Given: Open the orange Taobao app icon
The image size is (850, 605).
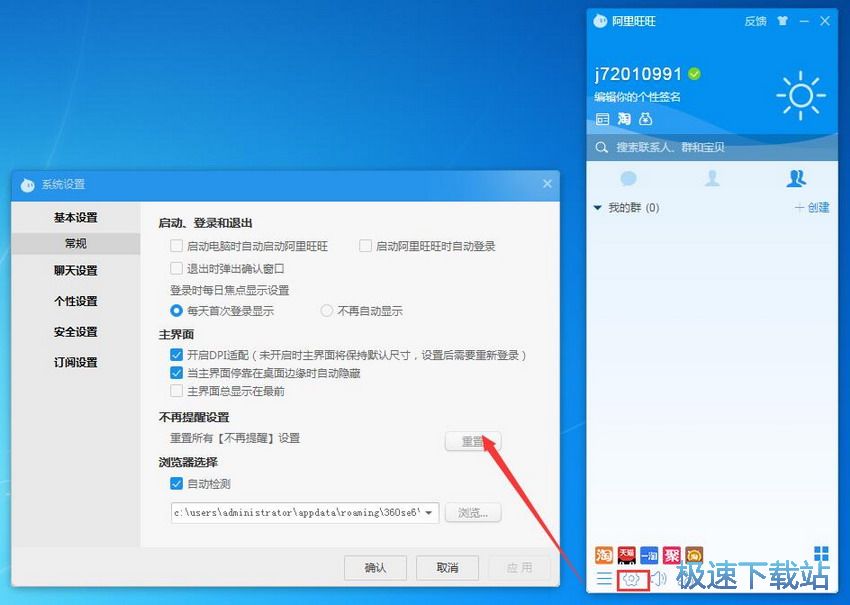Looking at the screenshot, I should click(x=604, y=555).
